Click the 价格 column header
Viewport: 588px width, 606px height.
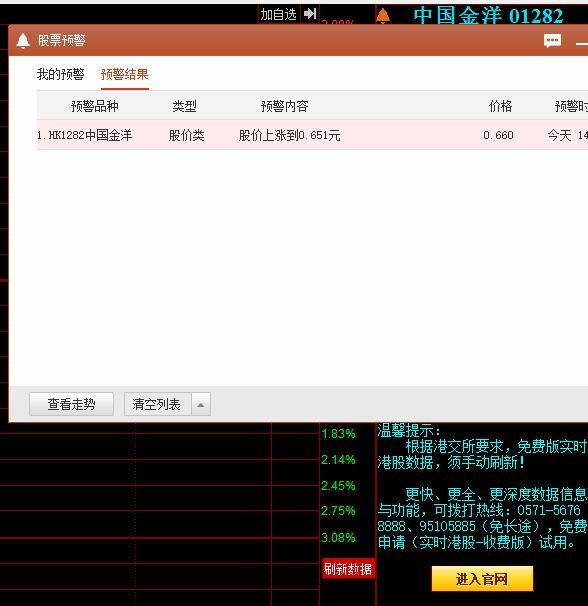[x=501, y=106]
